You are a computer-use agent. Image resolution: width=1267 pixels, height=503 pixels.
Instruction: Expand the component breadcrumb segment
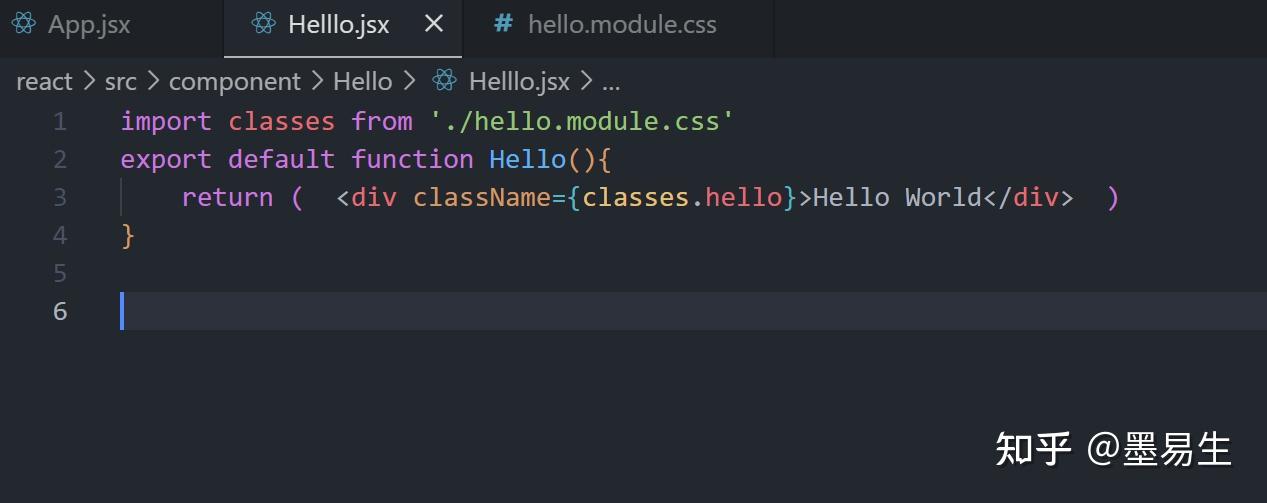pyautogui.click(x=235, y=82)
